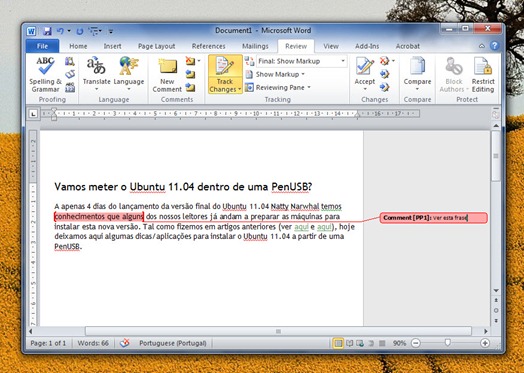Open the Research pane icon
Screen dimensions: 524x373
70,61
